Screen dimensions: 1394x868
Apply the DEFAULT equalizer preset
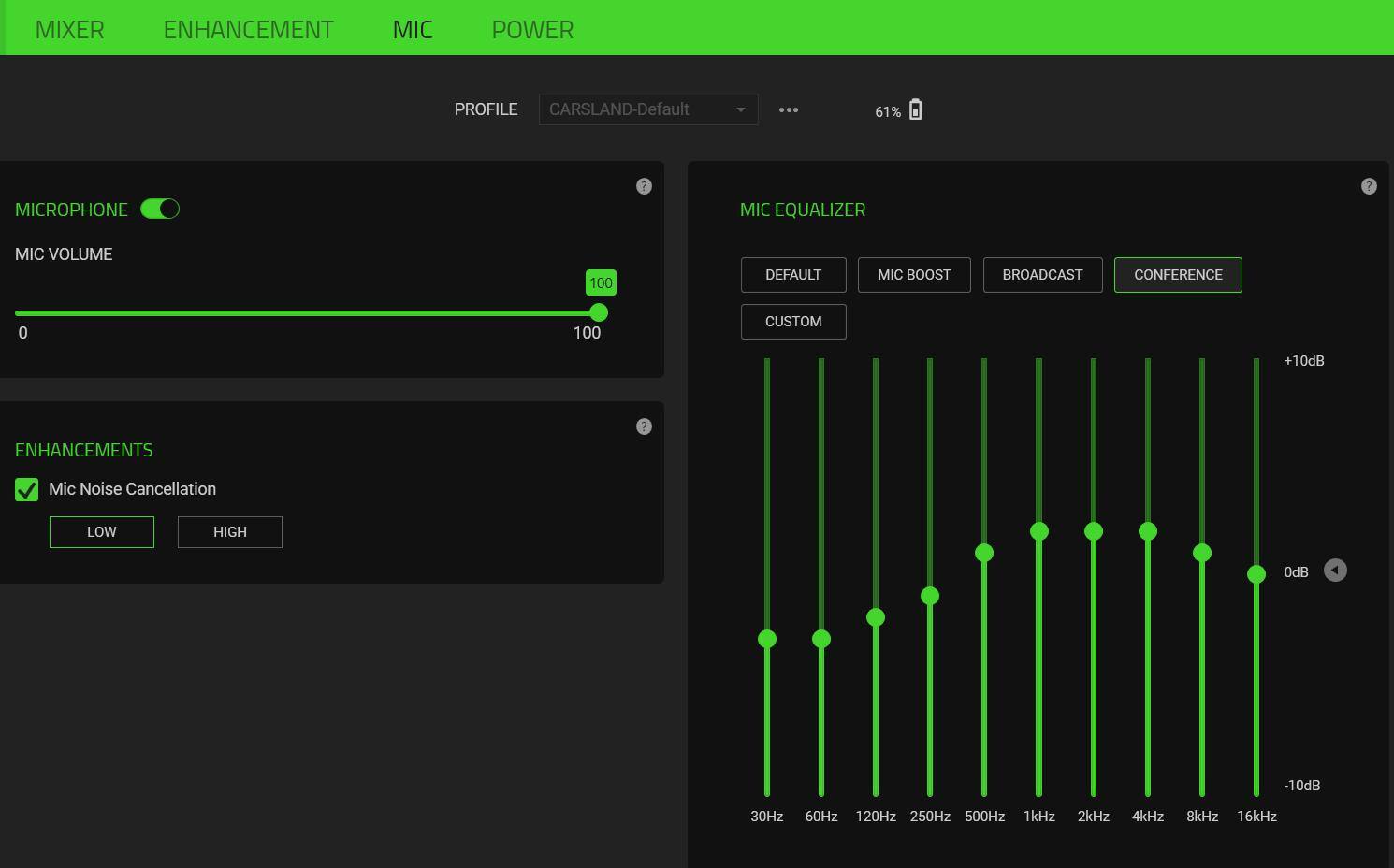793,275
